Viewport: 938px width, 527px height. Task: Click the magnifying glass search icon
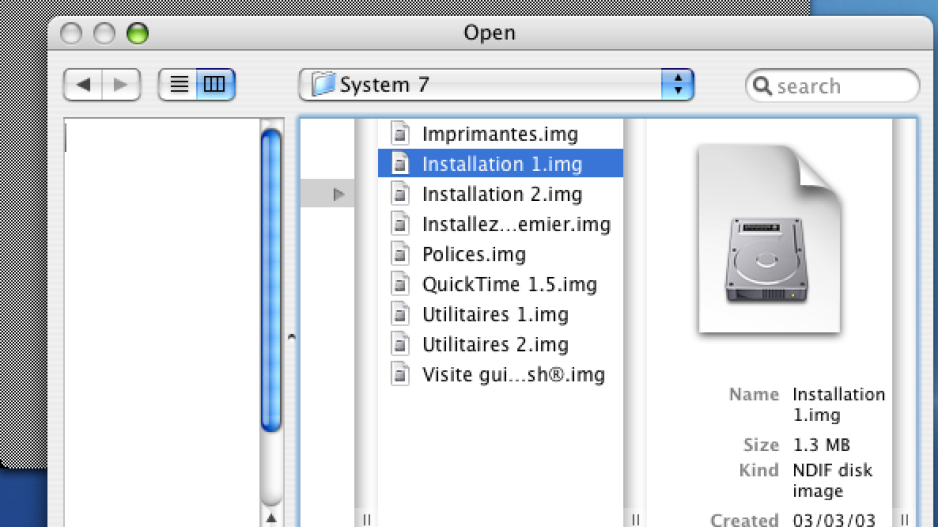[762, 86]
